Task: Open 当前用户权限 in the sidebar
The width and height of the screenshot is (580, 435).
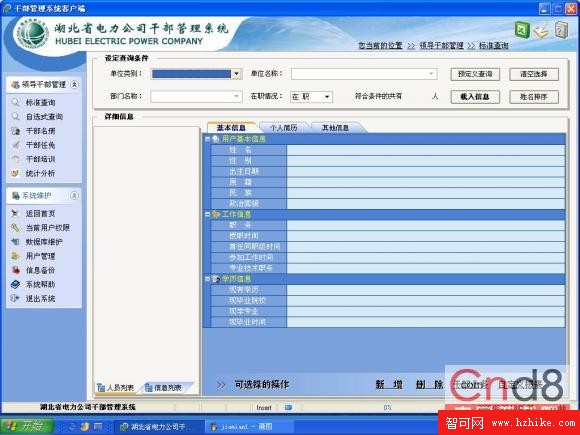Action: coord(48,227)
